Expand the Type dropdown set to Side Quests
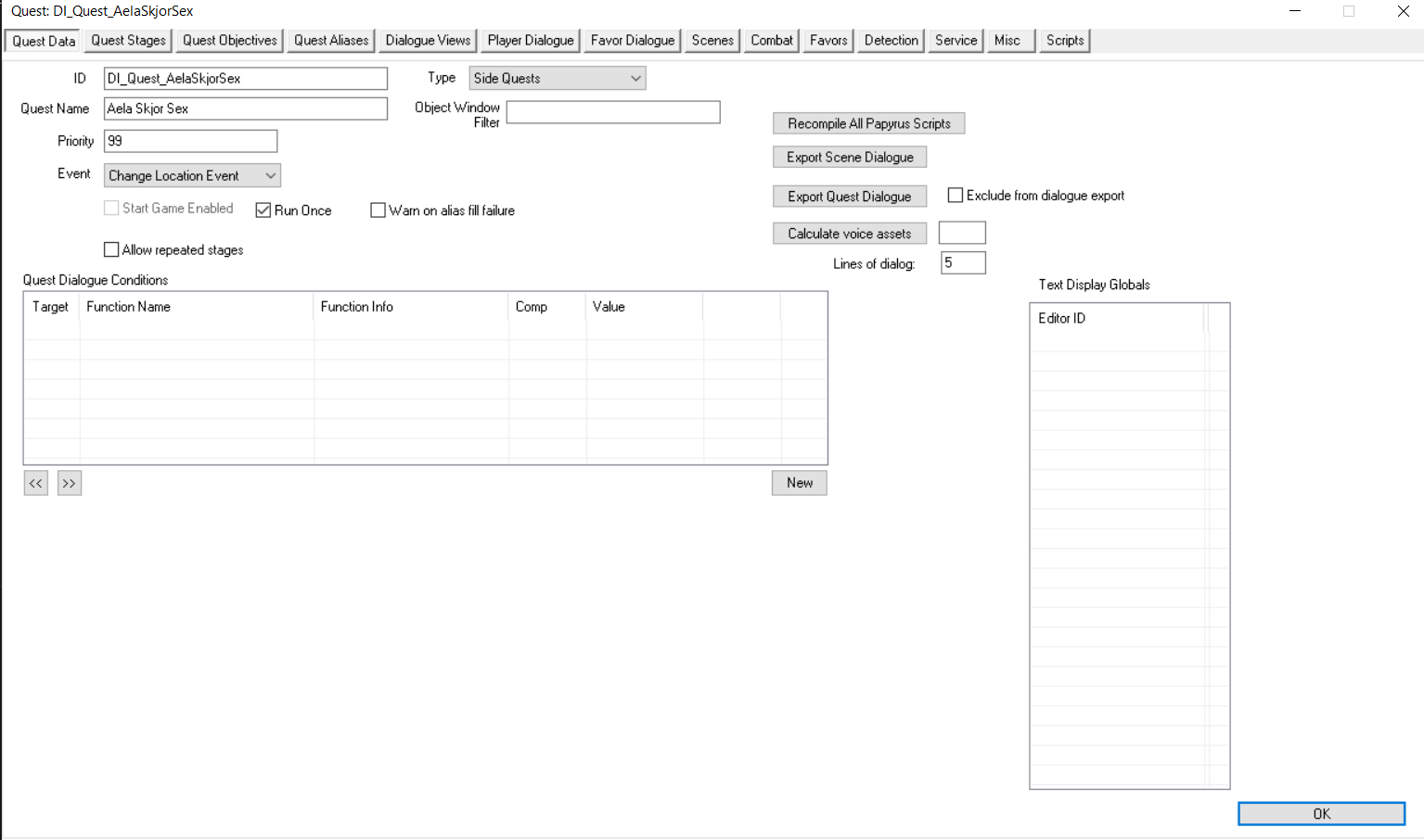 (x=558, y=79)
